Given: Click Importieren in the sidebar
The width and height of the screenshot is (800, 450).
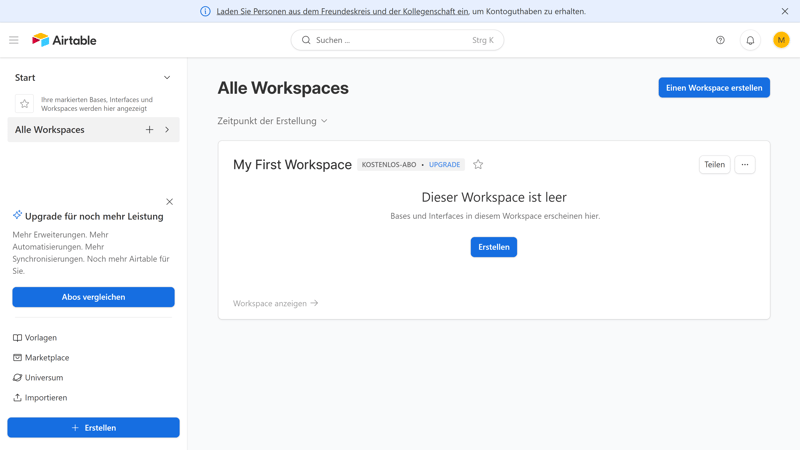Looking at the screenshot, I should 45,398.
